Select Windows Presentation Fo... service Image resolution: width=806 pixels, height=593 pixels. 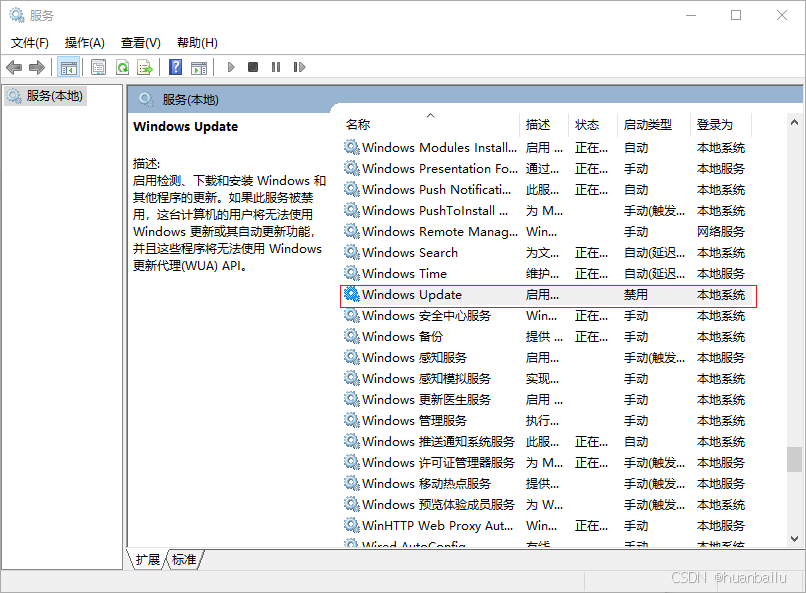(548, 169)
